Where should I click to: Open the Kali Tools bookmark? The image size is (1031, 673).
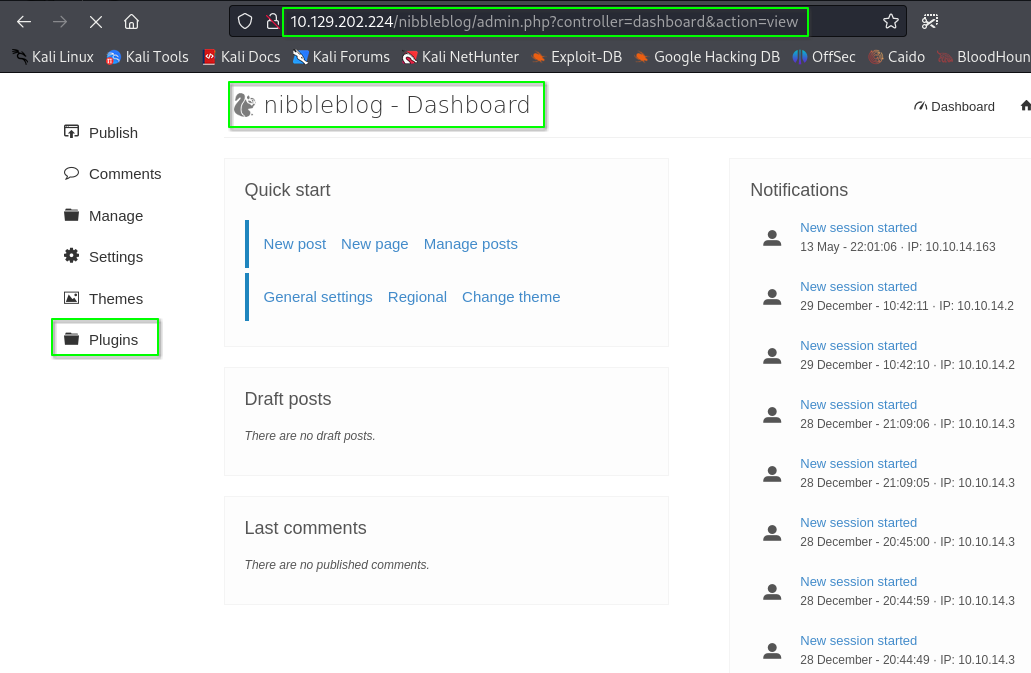(x=147, y=57)
